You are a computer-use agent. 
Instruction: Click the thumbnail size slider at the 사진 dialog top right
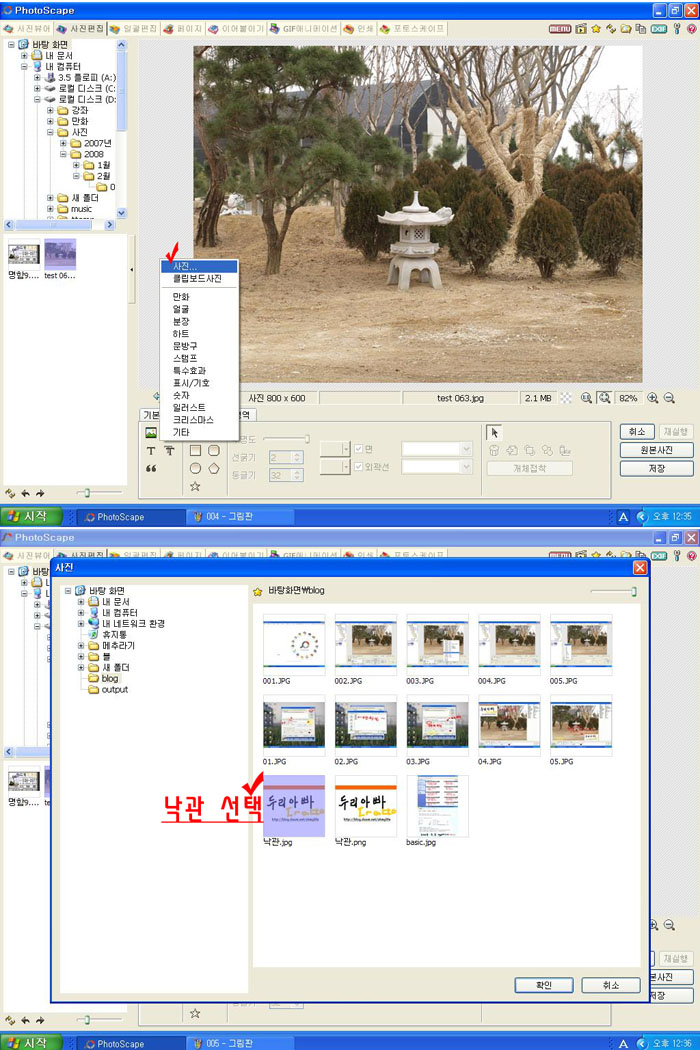point(613,592)
